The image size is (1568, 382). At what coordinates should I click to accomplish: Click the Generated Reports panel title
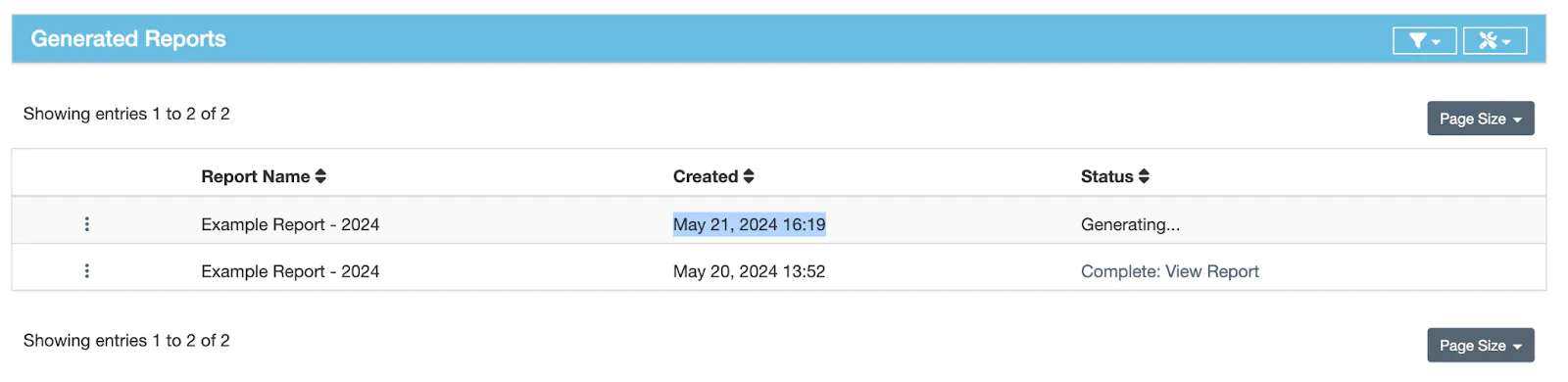pos(128,39)
